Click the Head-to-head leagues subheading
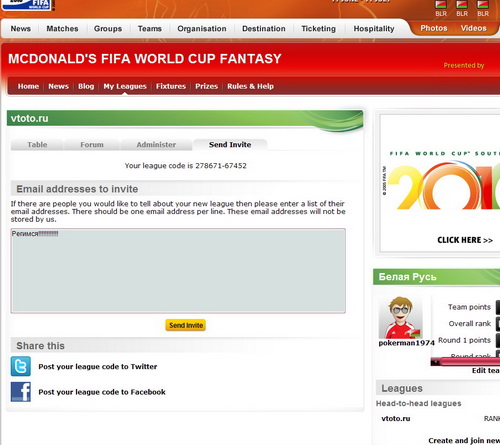Viewport: 500px width, 445px height. pyautogui.click(x=419, y=404)
